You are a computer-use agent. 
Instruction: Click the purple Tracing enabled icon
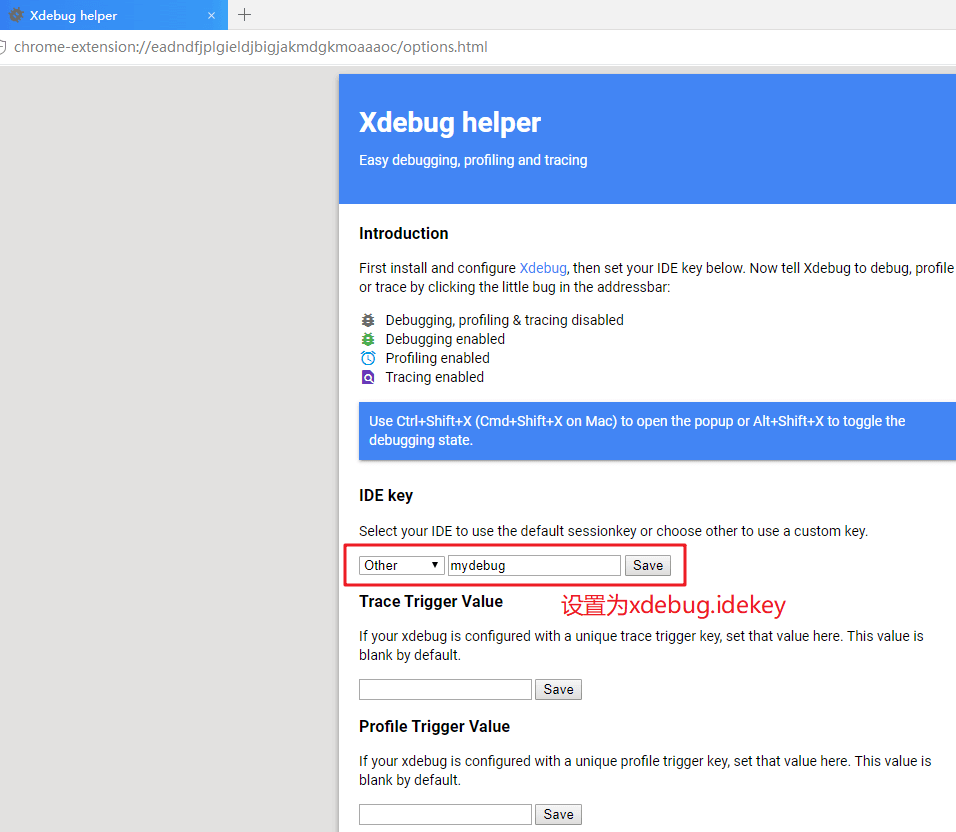(x=368, y=377)
